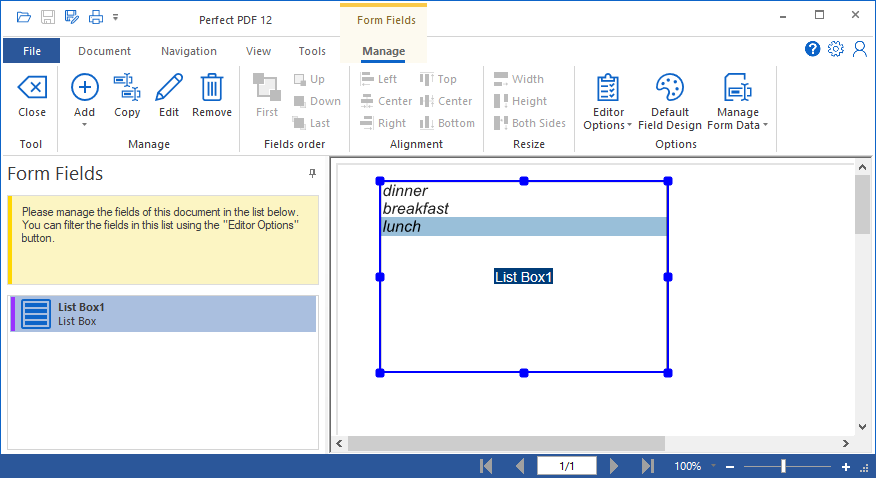Open Editor Options dropdown
Viewport: 876px width, 478px height.
[x=607, y=102]
